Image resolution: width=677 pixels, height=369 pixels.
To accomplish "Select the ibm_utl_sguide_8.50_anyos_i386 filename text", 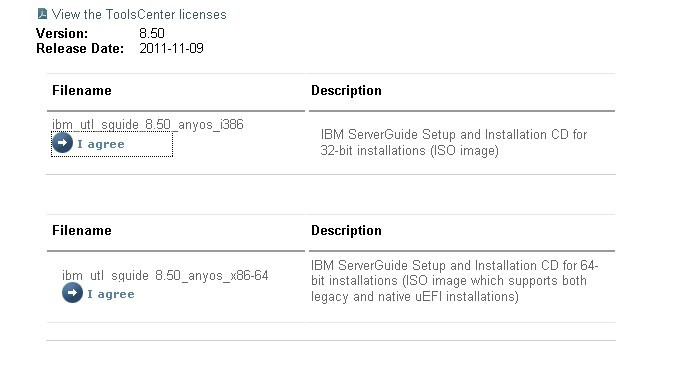I will (148, 124).
